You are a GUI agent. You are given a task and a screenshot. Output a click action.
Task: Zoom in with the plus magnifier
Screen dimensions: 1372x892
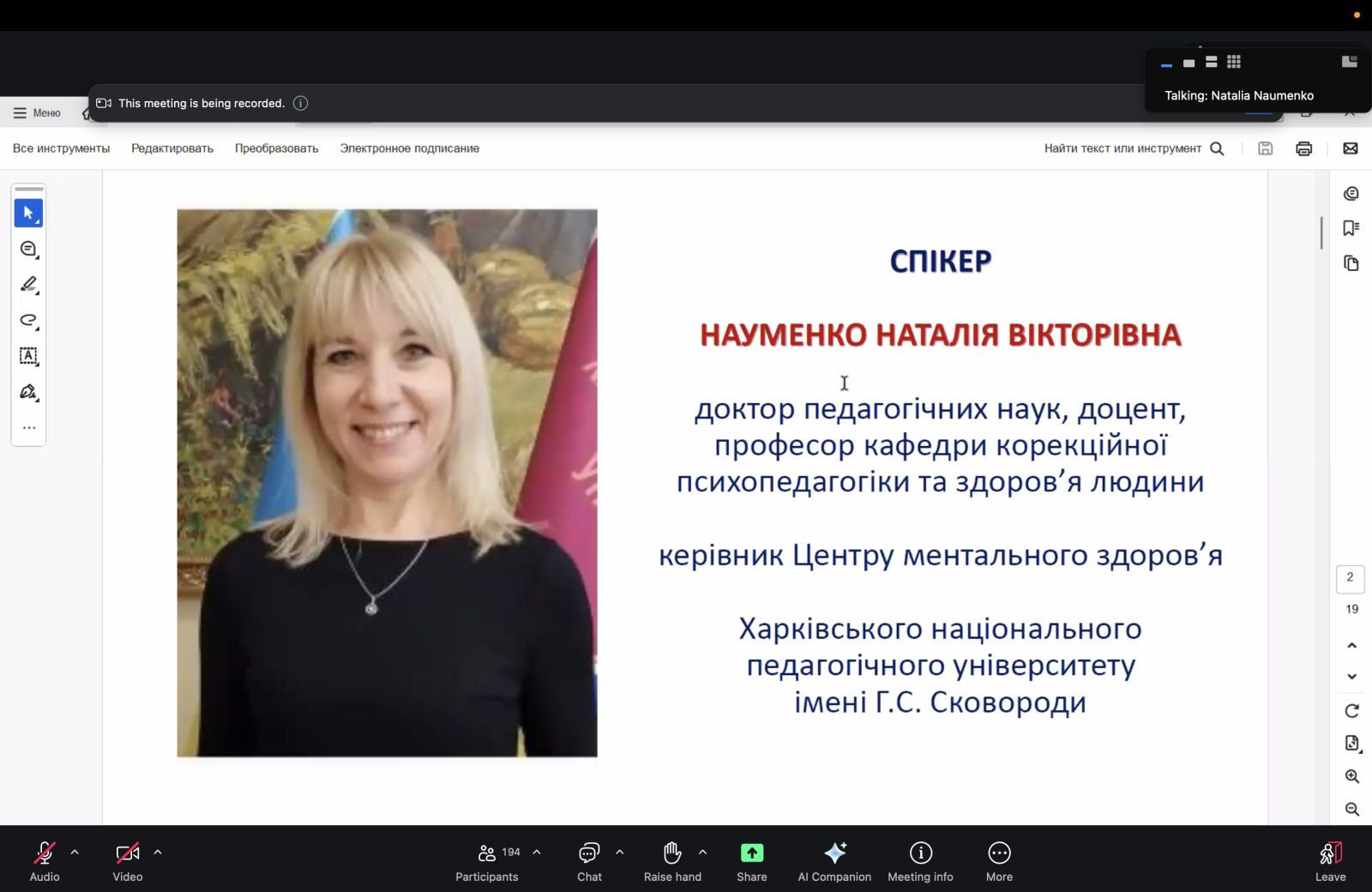click(1352, 776)
